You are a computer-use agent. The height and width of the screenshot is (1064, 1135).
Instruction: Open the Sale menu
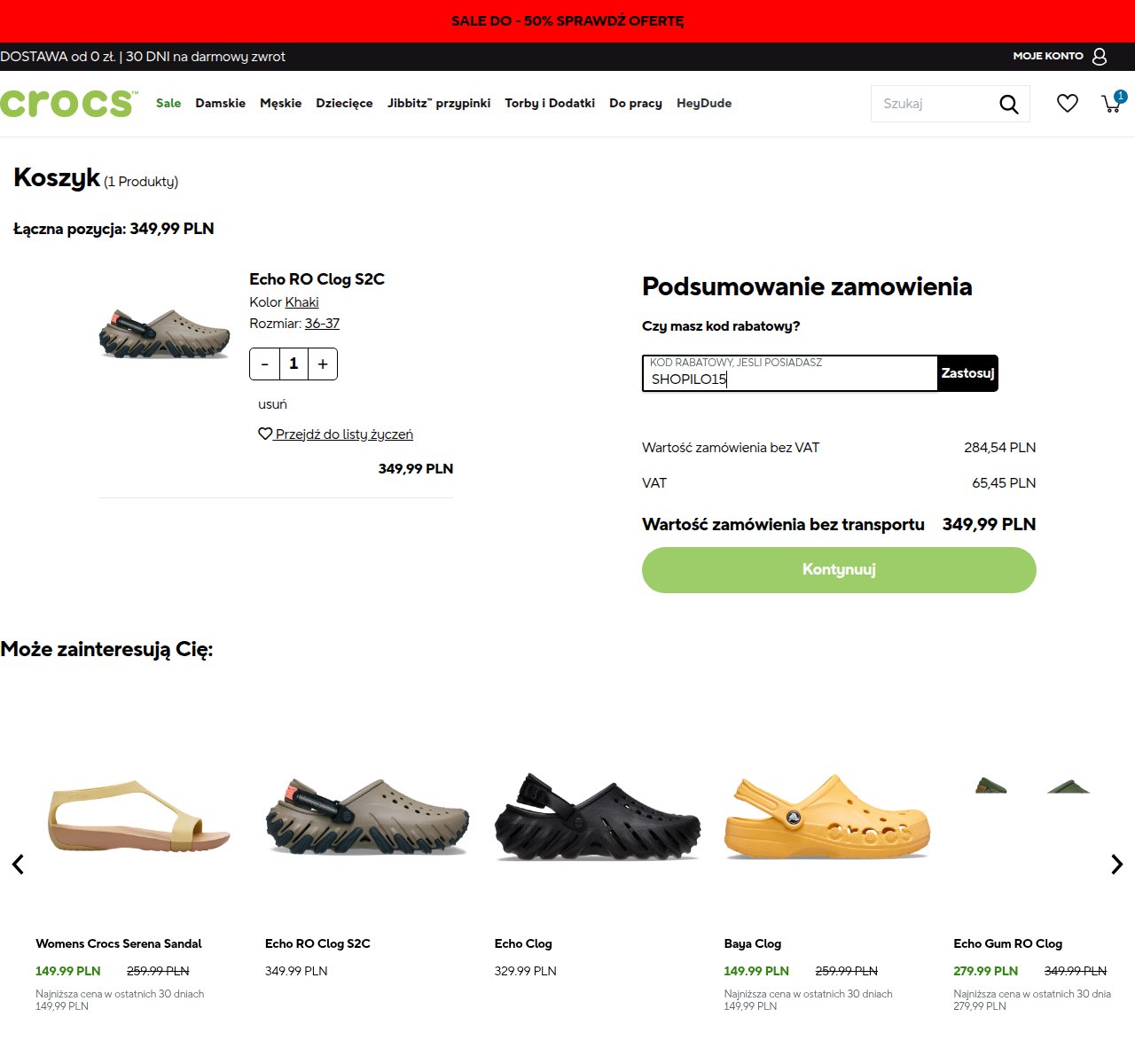[168, 103]
